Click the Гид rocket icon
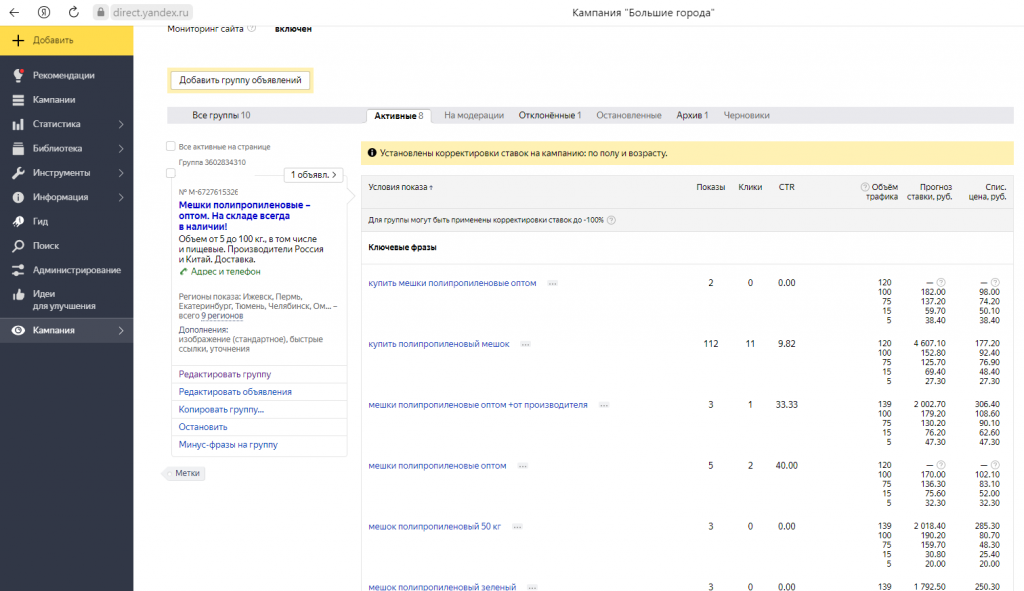The image size is (1024, 591). 18,221
